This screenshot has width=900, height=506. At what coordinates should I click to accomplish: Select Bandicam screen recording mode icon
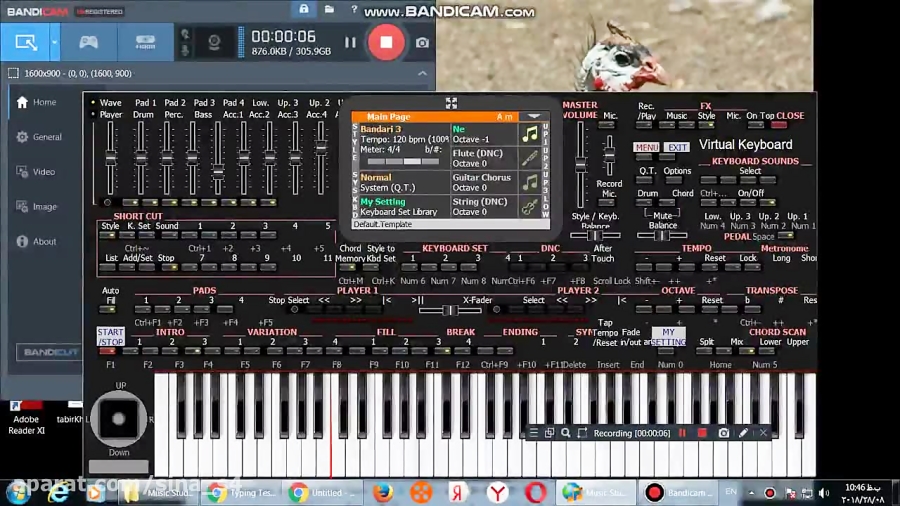click(x=26, y=42)
